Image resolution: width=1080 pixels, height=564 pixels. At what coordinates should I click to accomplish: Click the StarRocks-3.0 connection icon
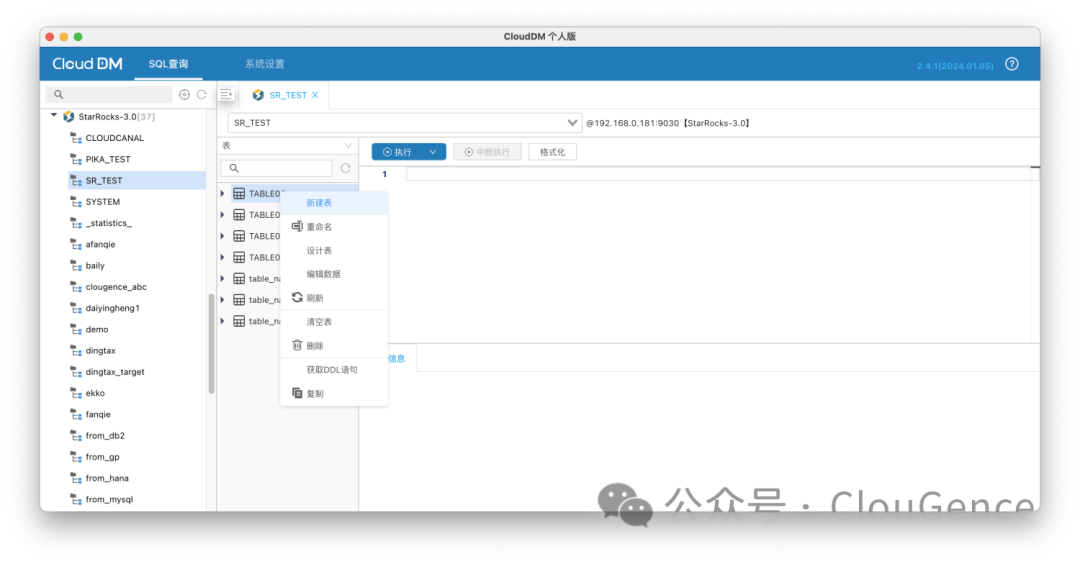(69, 116)
